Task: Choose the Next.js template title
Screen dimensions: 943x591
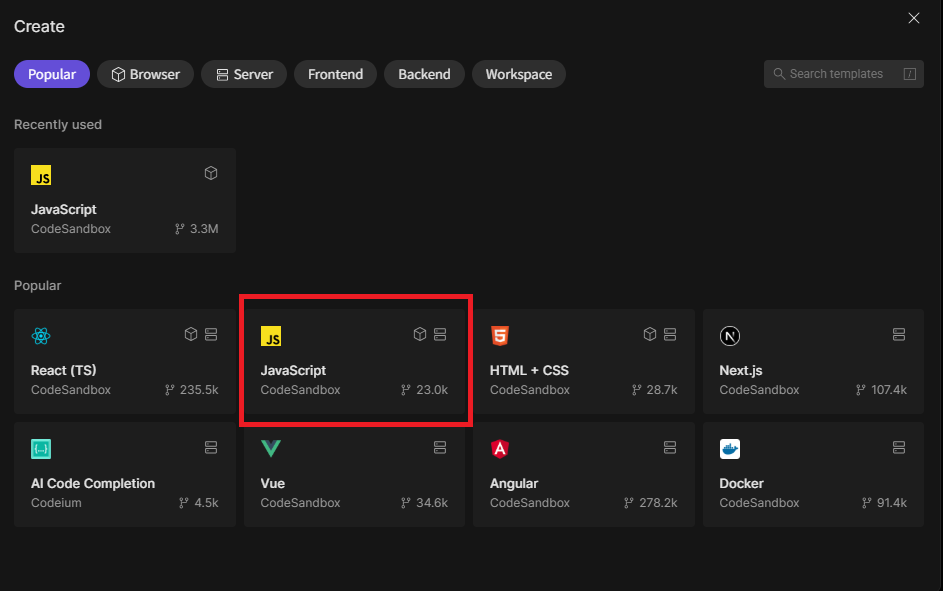Action: pos(741,370)
